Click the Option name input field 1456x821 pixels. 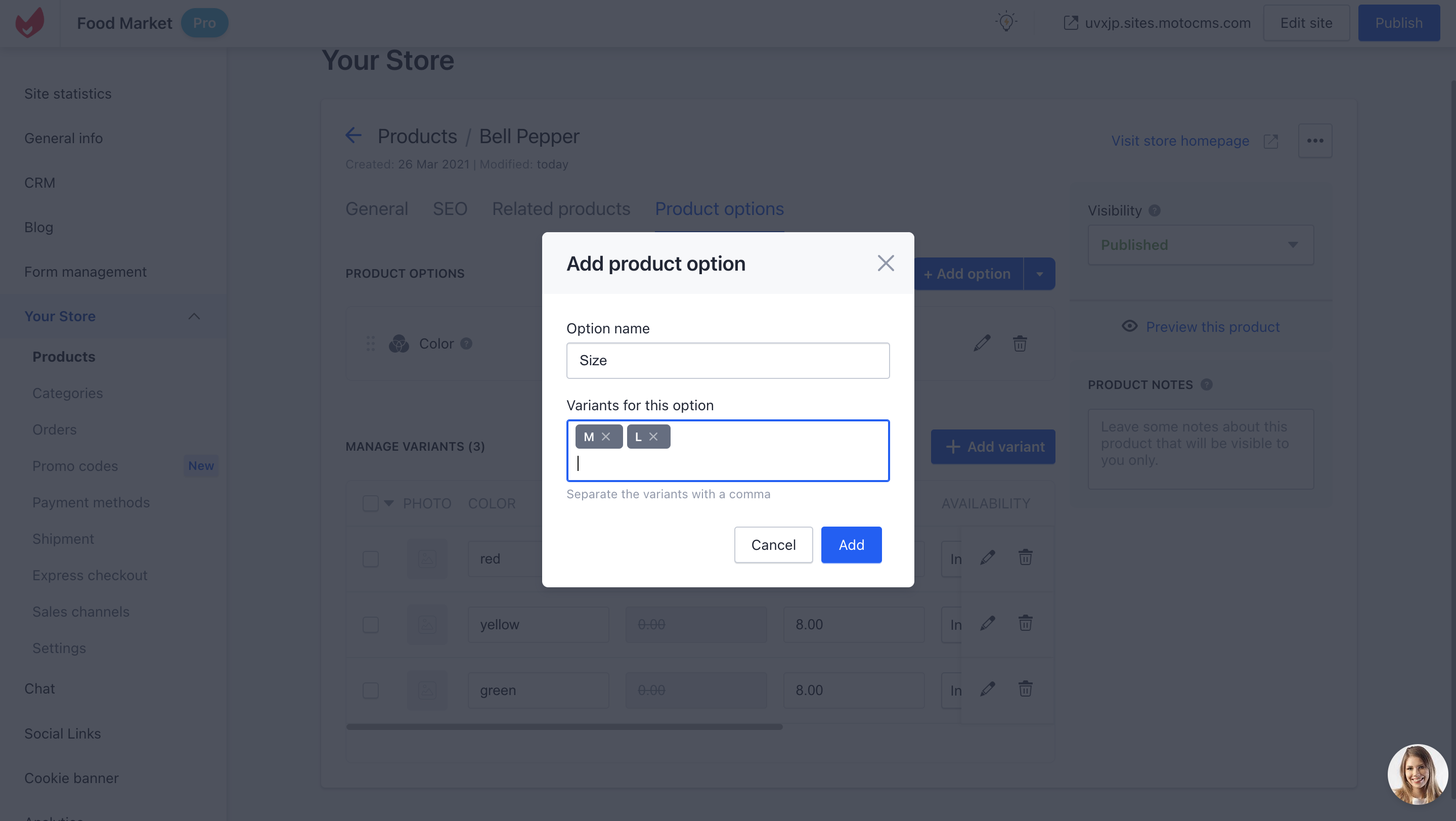(x=728, y=360)
